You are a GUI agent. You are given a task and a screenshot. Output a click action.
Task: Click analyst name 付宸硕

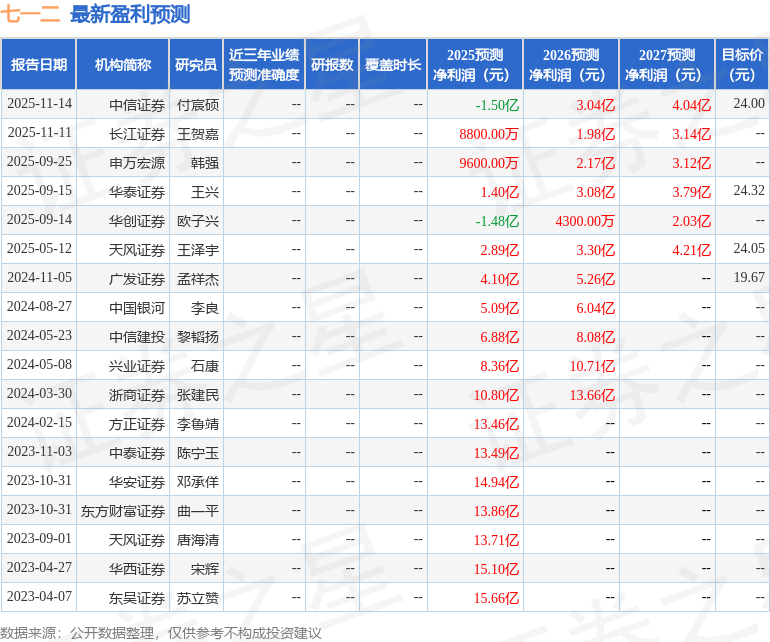198,105
